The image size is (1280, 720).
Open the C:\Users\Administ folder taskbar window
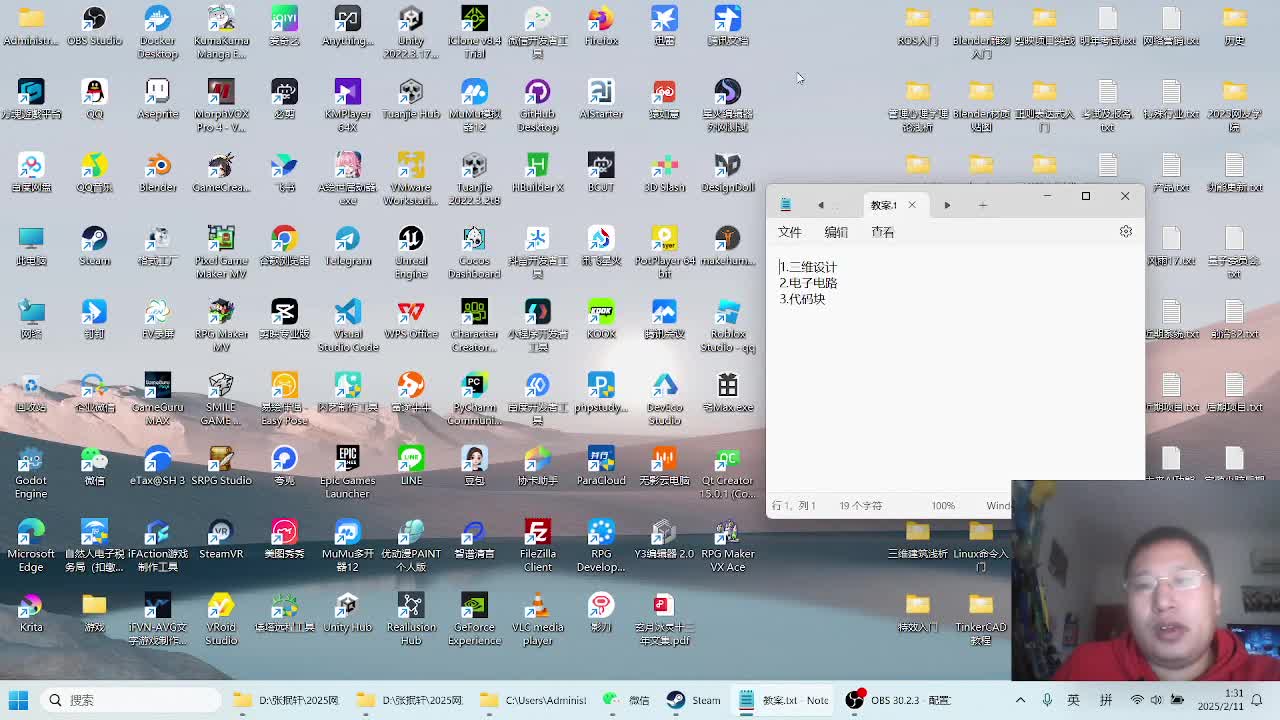(534, 700)
